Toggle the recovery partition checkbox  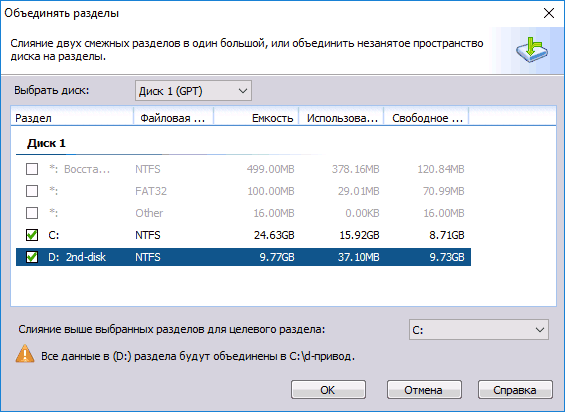point(32,169)
